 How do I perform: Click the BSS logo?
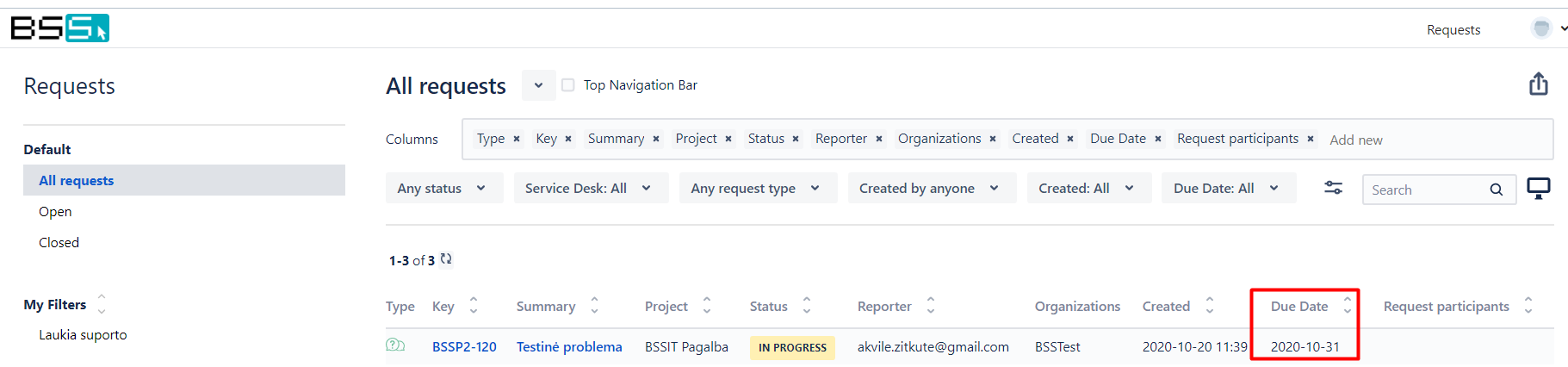tap(59, 28)
